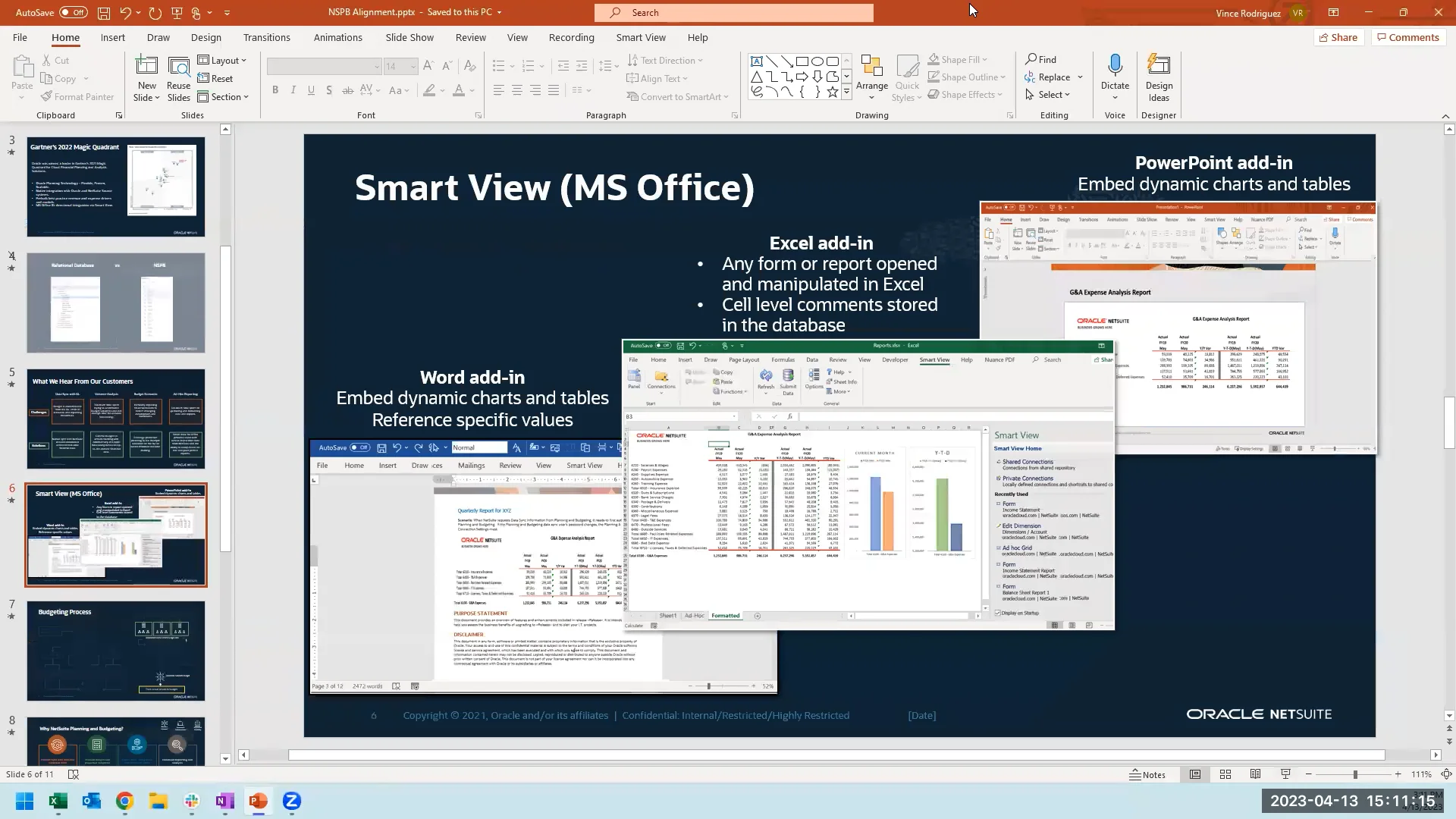Click the Share button
The width and height of the screenshot is (1456, 819).
coord(1338,37)
